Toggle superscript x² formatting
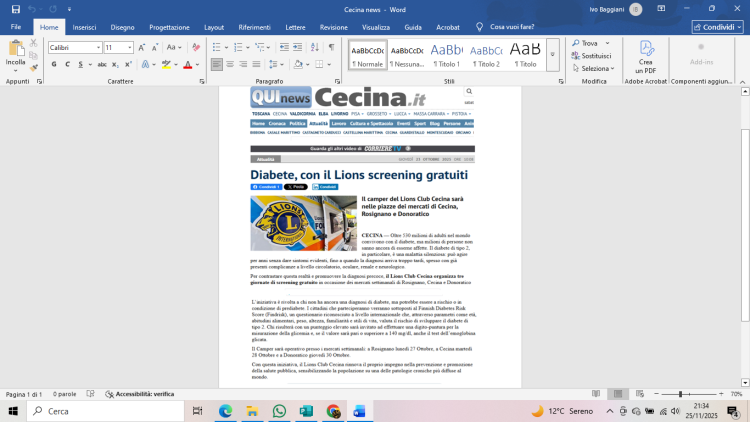This screenshot has height=422, width=750. pyautogui.click(x=128, y=64)
